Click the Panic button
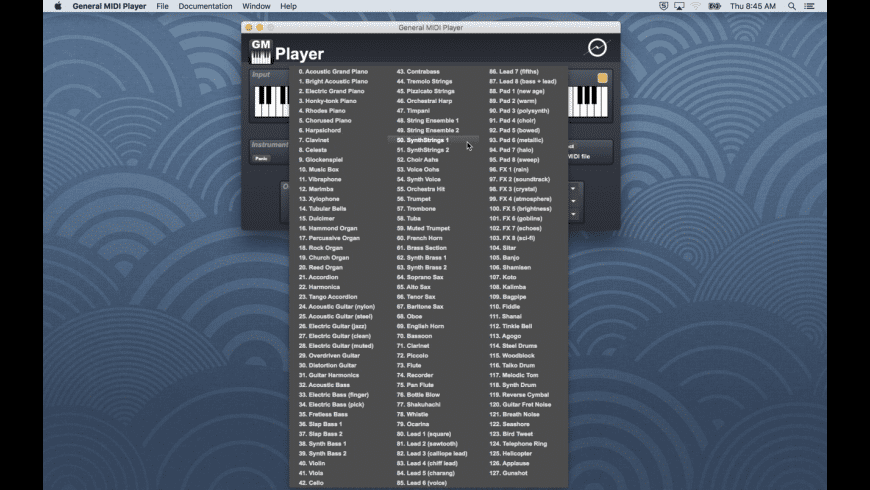Image resolution: width=870 pixels, height=490 pixels. pos(261,159)
